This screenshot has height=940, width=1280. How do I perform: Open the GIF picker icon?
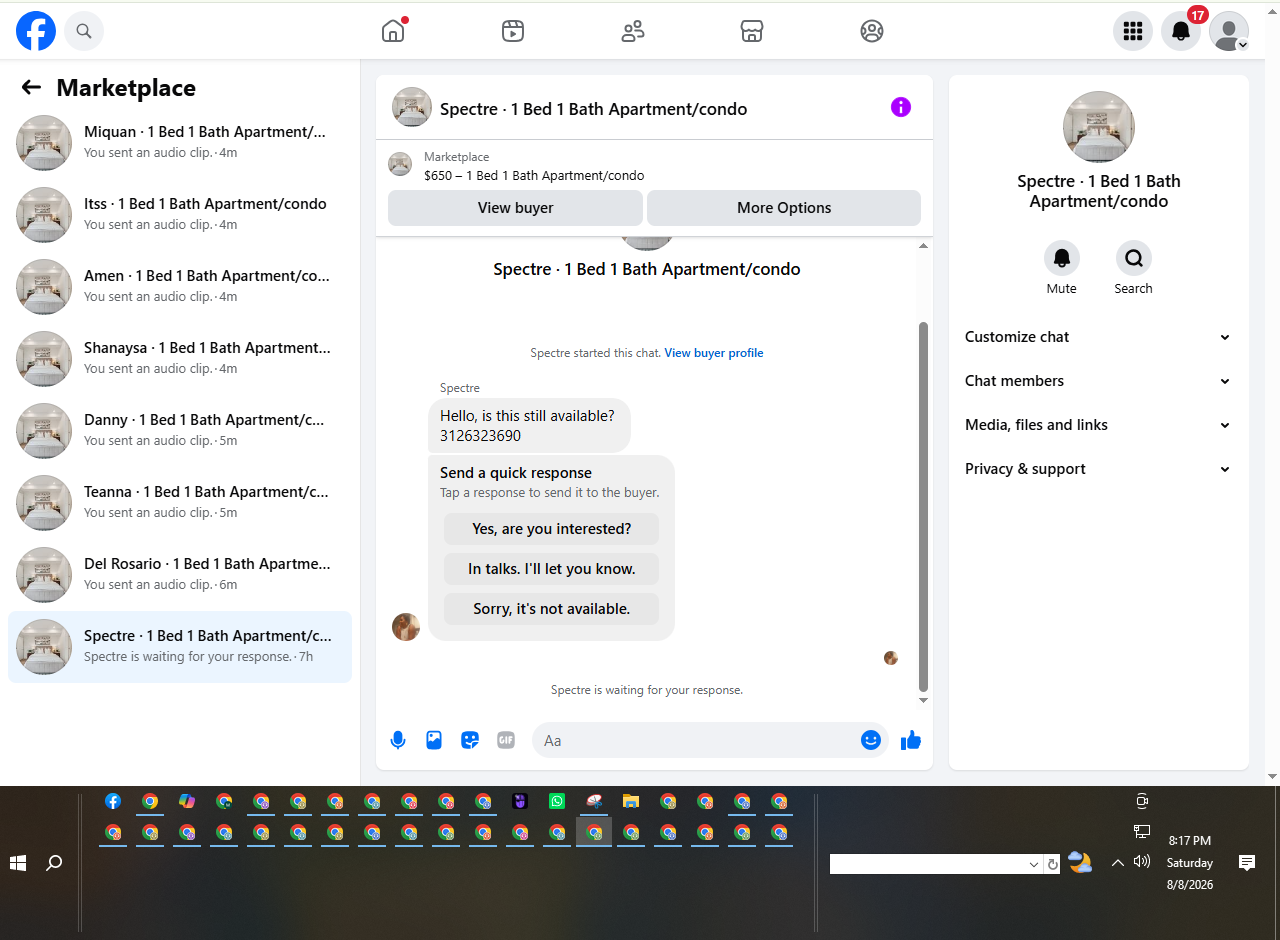506,740
